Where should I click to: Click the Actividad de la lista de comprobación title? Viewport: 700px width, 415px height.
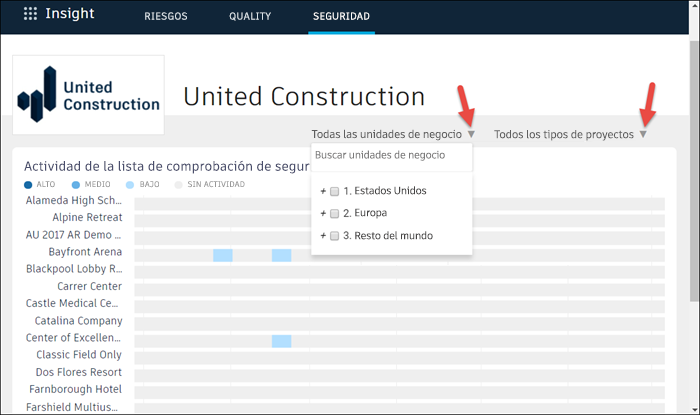point(167,166)
